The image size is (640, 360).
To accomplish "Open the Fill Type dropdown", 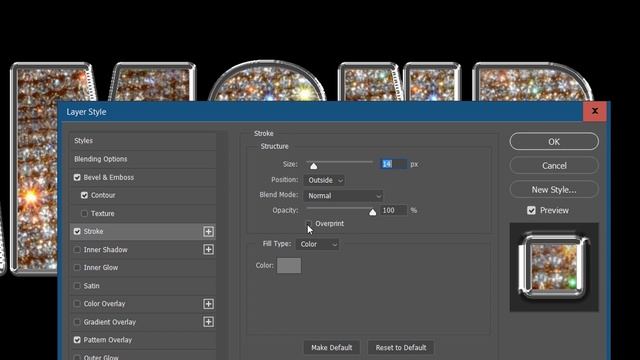I will point(318,244).
